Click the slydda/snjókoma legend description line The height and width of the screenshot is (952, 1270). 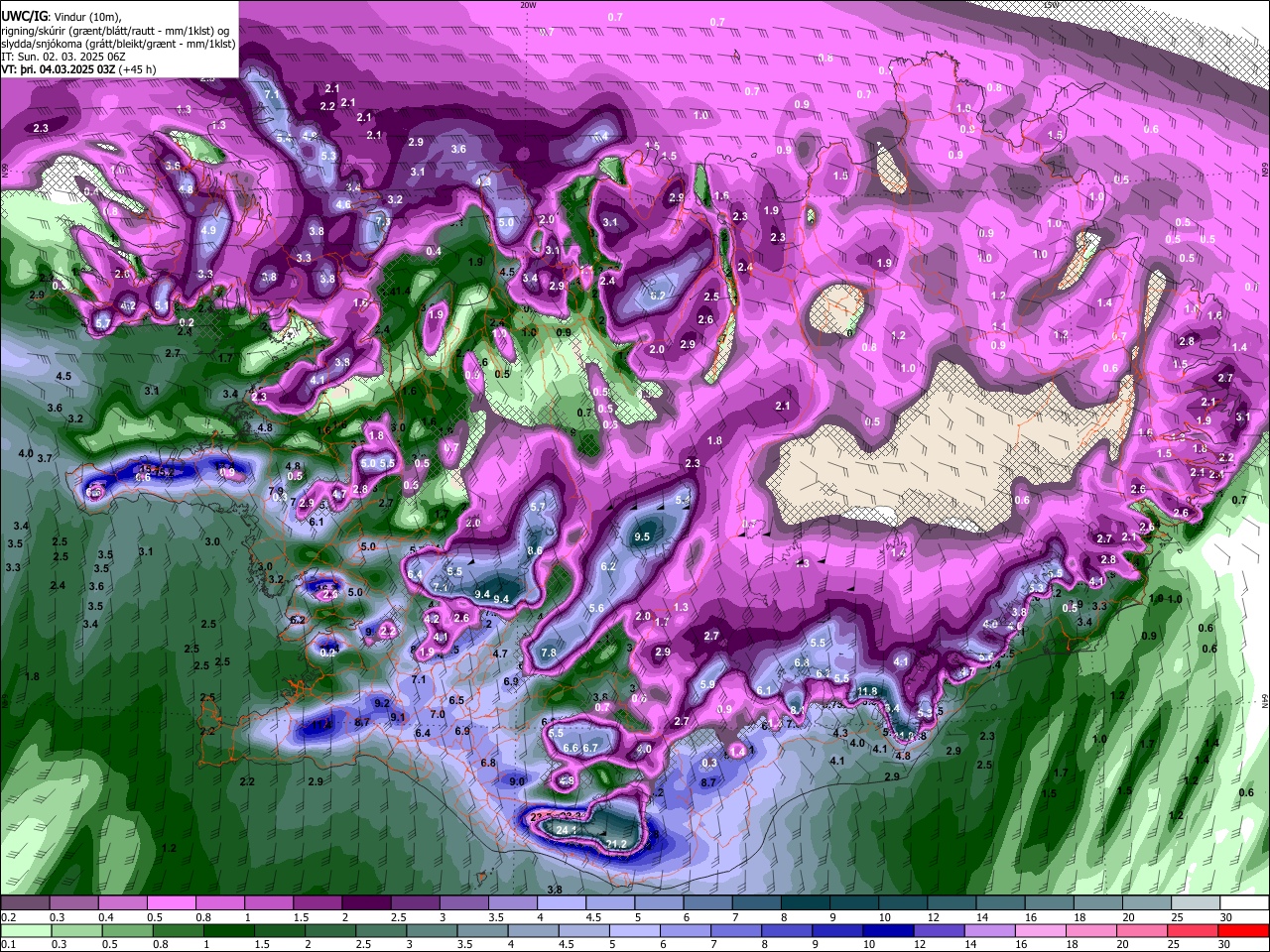(x=119, y=44)
